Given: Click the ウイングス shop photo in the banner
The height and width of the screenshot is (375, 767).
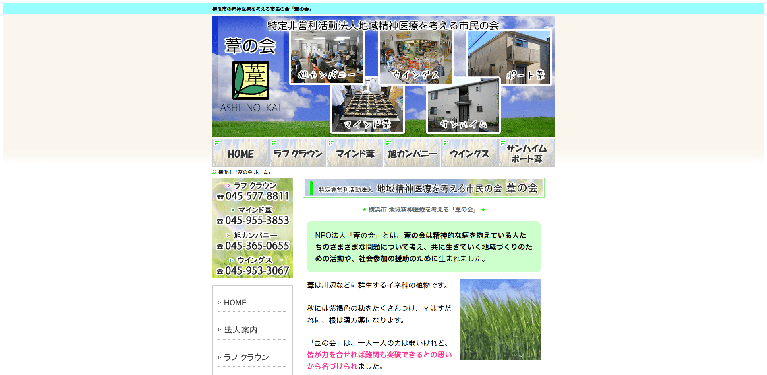Looking at the screenshot, I should pyautogui.click(x=416, y=57).
